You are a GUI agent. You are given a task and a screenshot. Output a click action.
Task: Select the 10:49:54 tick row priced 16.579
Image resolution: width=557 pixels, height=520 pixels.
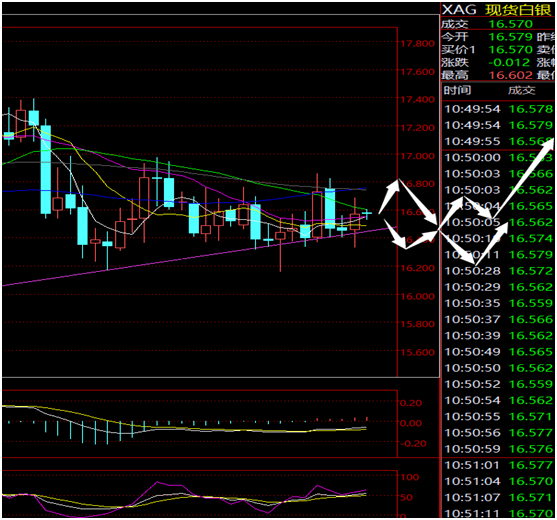tap(499, 125)
